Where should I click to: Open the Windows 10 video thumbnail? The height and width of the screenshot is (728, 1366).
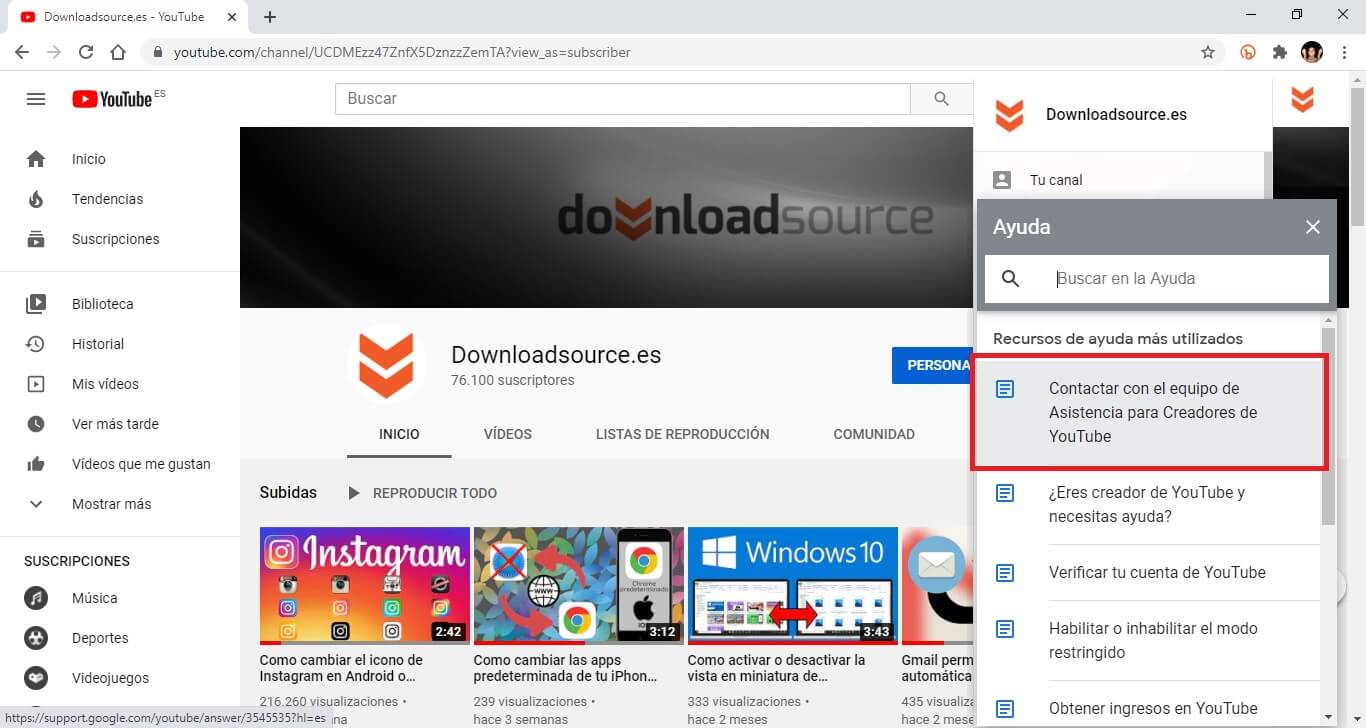coord(792,585)
